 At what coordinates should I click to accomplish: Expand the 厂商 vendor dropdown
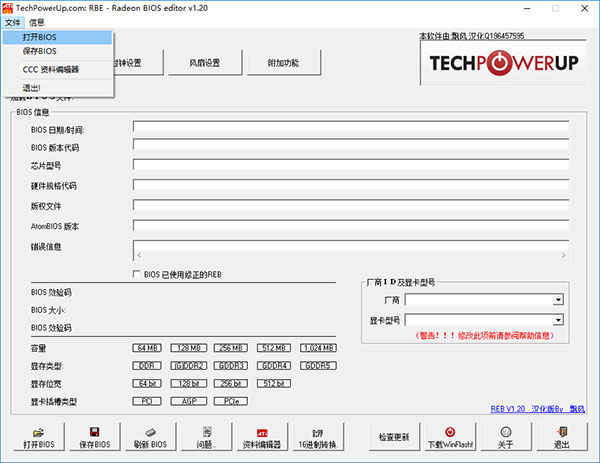click(558, 300)
